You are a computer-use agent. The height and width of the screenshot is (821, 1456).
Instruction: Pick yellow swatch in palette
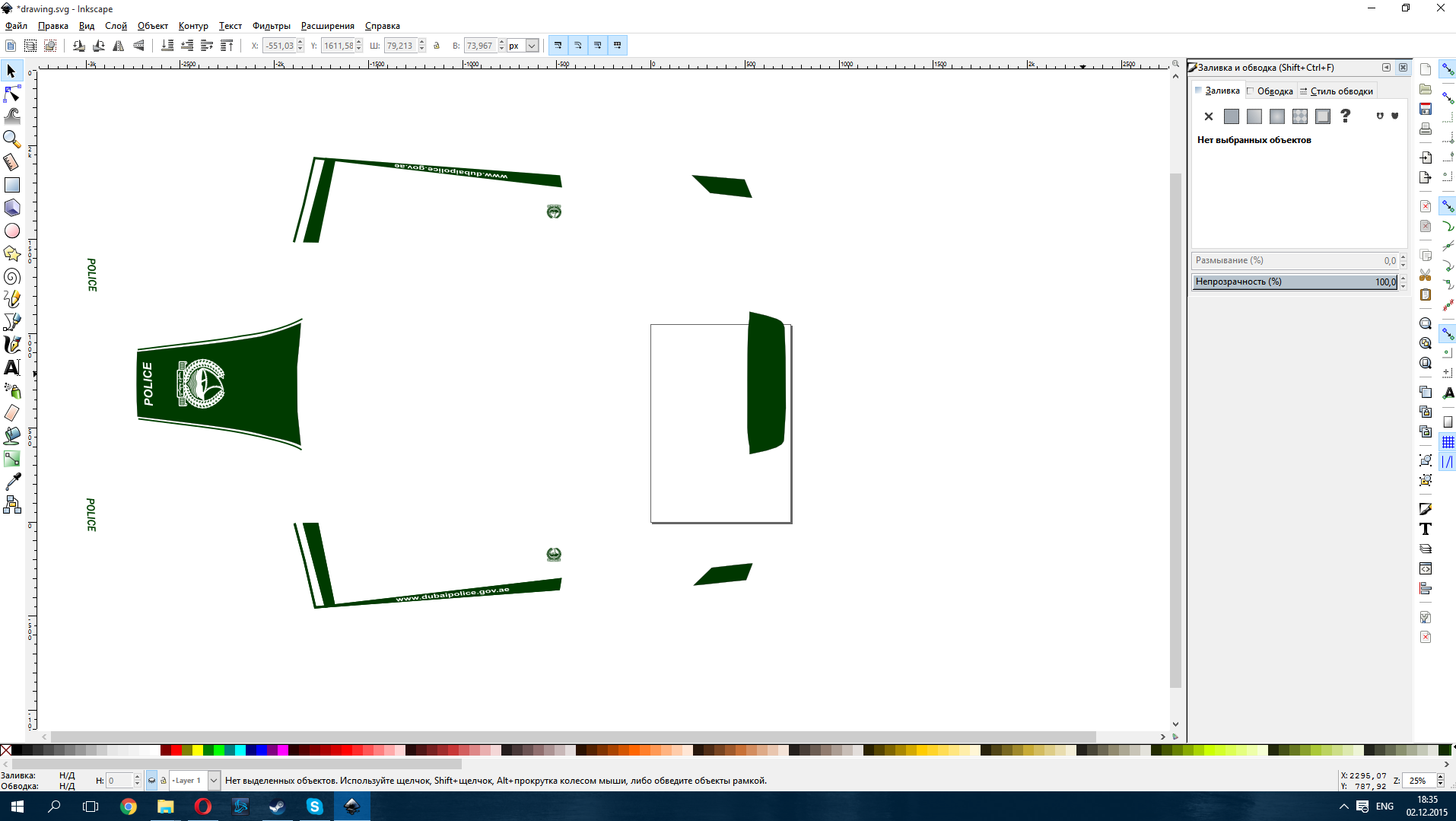(x=198, y=750)
